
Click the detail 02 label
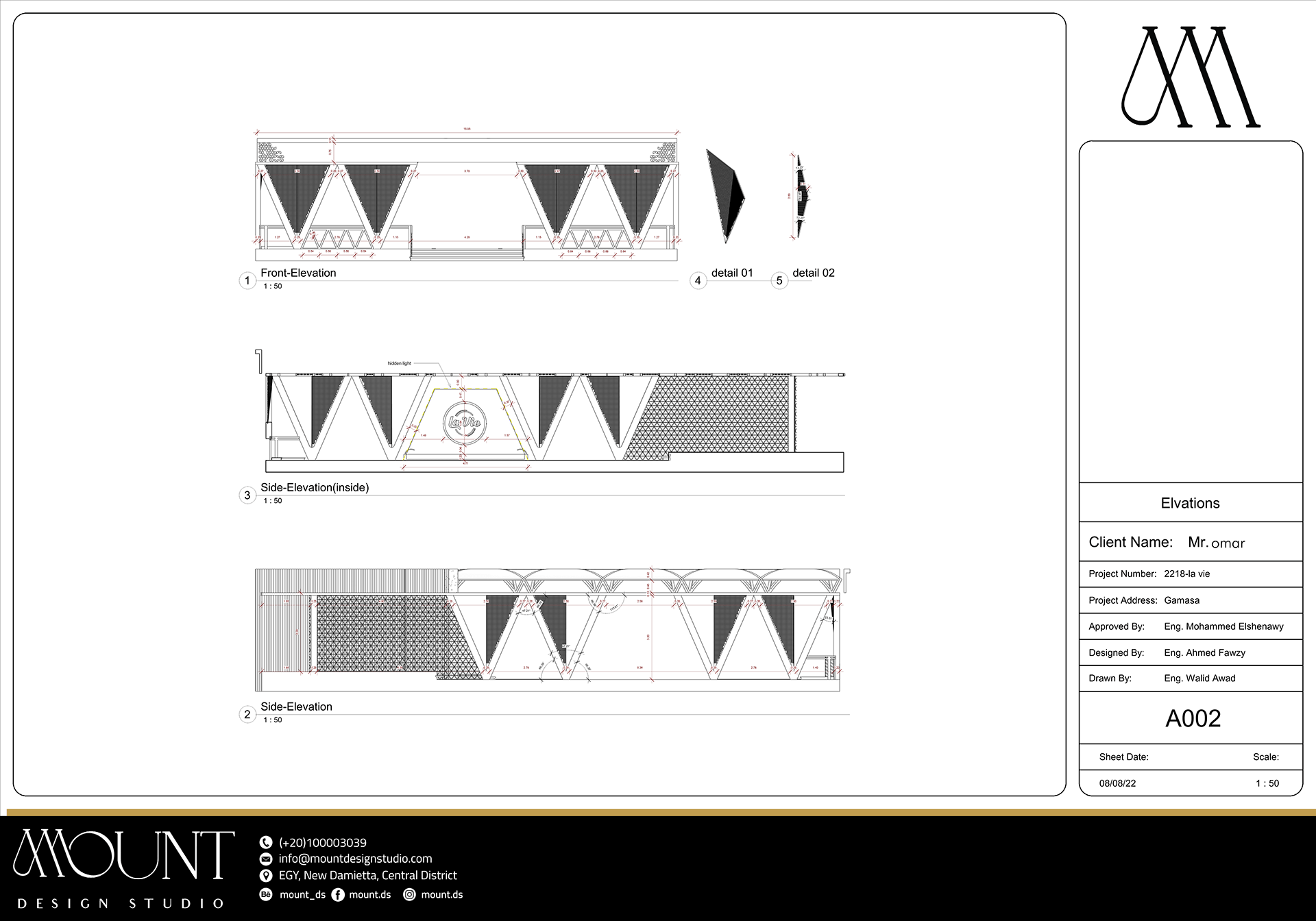click(x=814, y=273)
